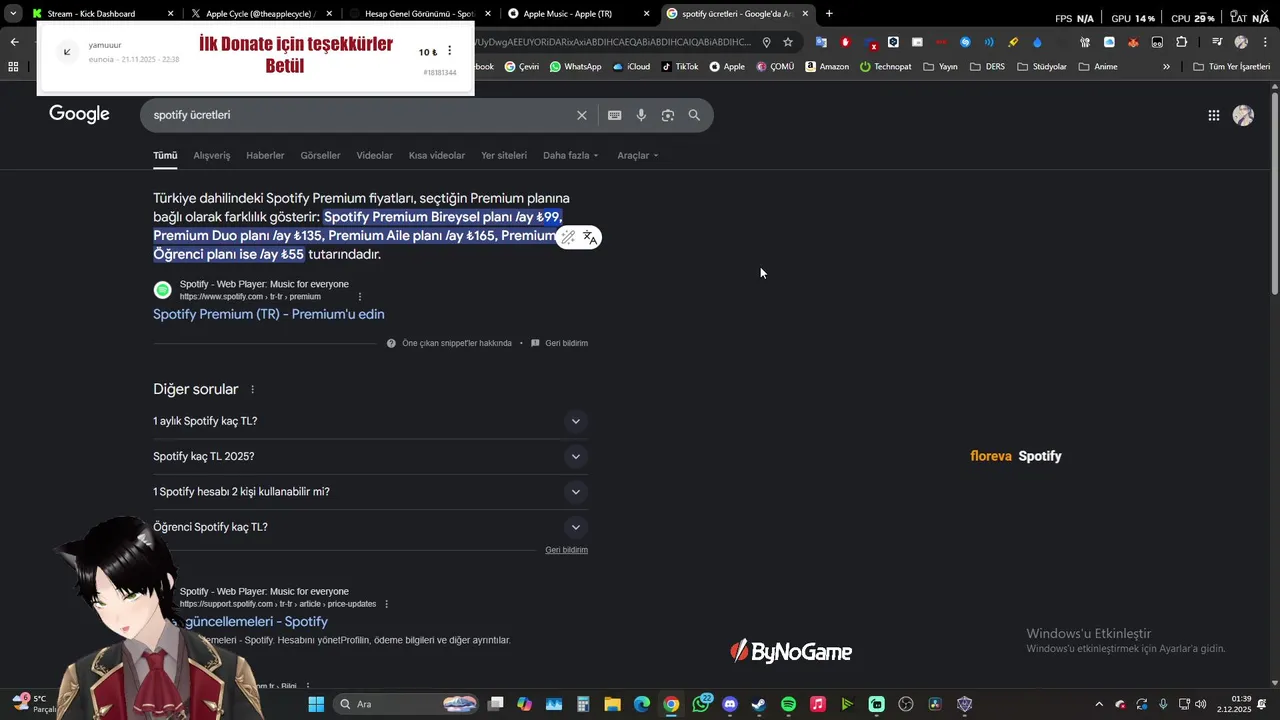Viewport: 1280px width, 720px height.
Task: Expand "1 Spotify hesabı 2 kişi" question
Action: pyautogui.click(x=370, y=492)
